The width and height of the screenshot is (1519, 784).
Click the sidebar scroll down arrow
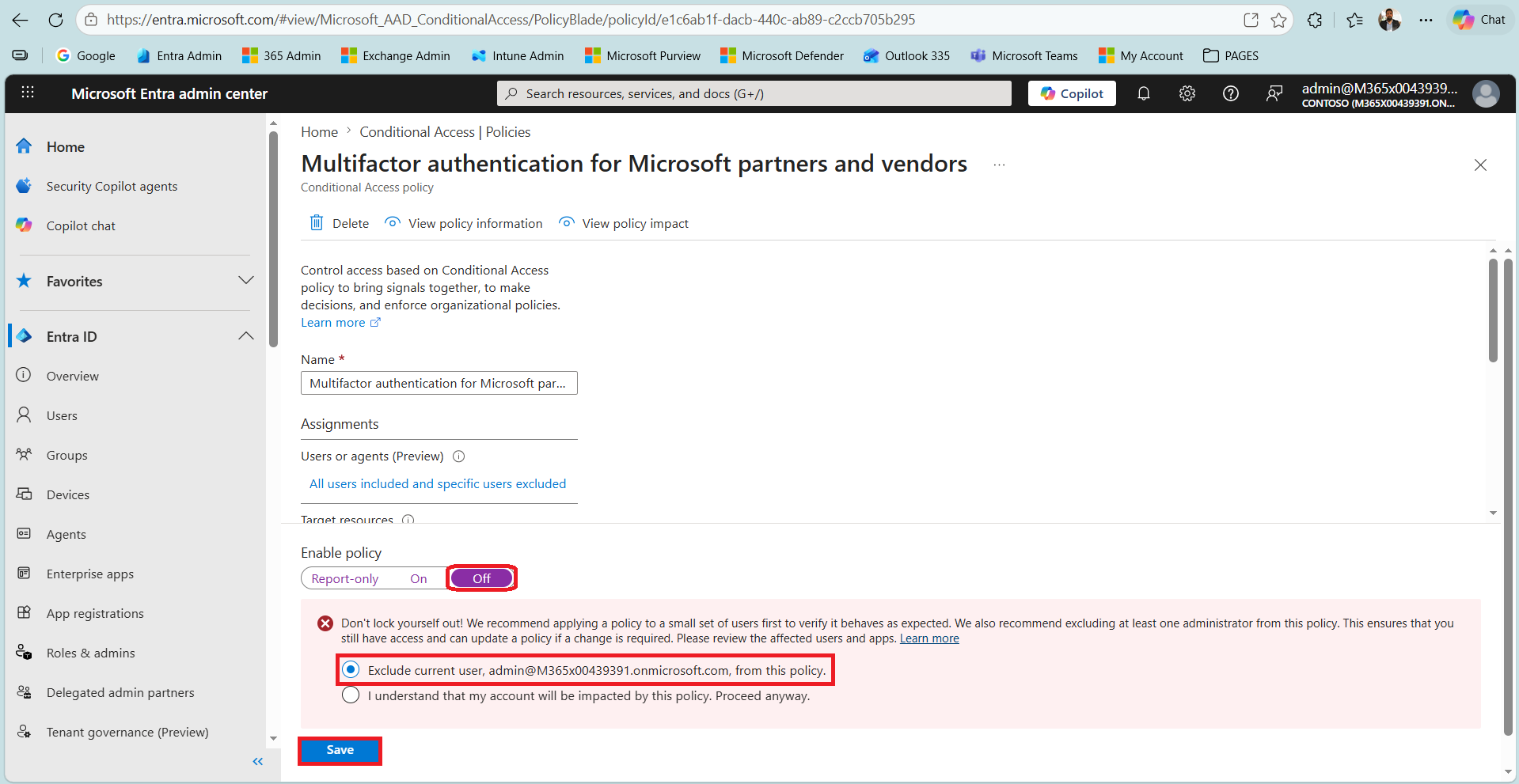pyautogui.click(x=273, y=739)
